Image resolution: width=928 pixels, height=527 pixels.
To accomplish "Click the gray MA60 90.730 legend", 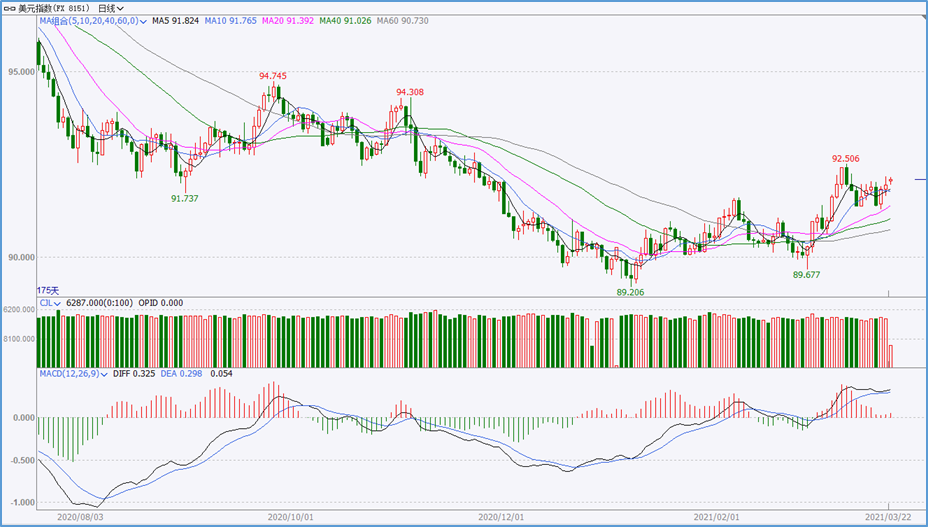I will (x=401, y=20).
